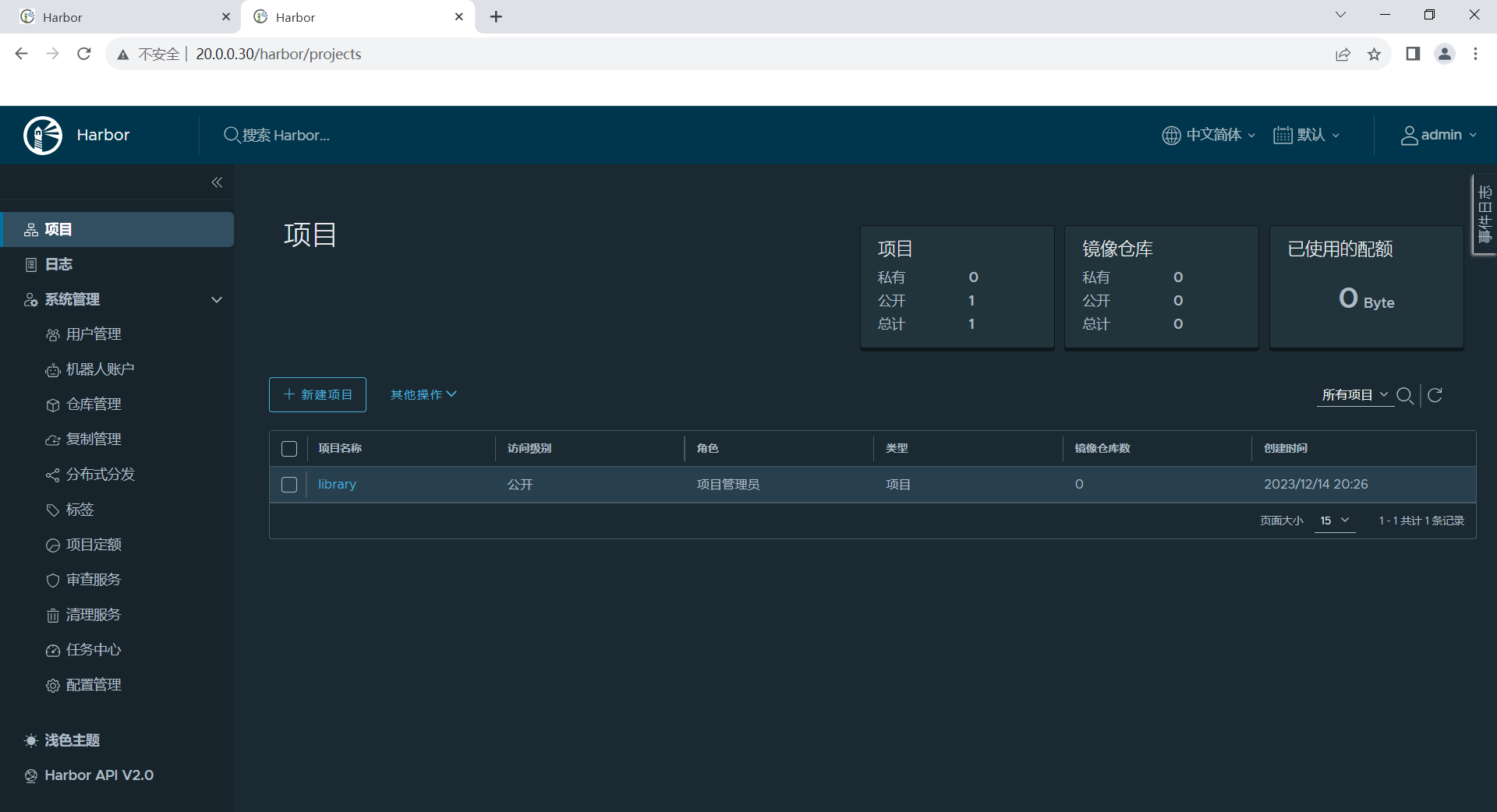
Task: Sort by 创建时间 column header
Action: [x=1286, y=448]
